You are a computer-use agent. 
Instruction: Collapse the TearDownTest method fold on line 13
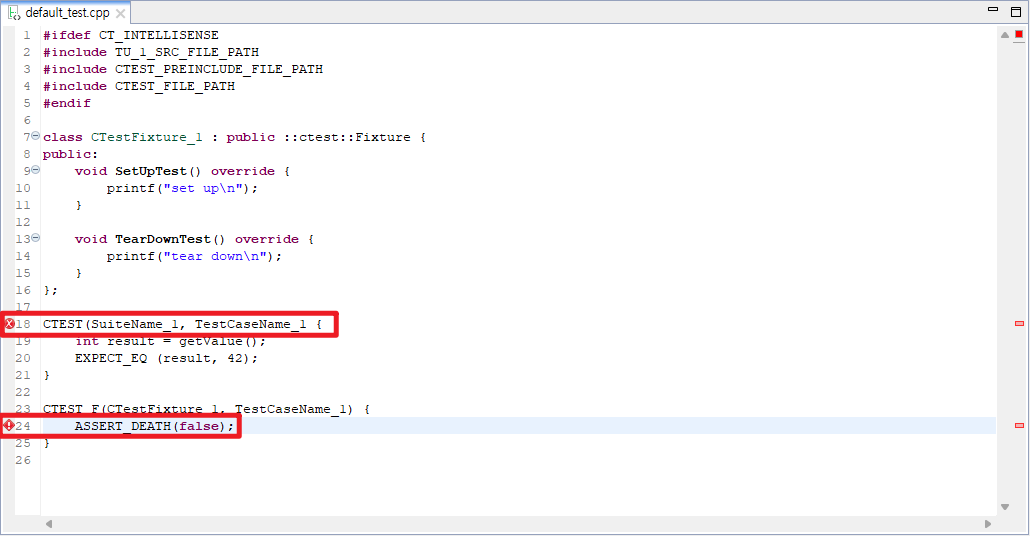pos(35,238)
